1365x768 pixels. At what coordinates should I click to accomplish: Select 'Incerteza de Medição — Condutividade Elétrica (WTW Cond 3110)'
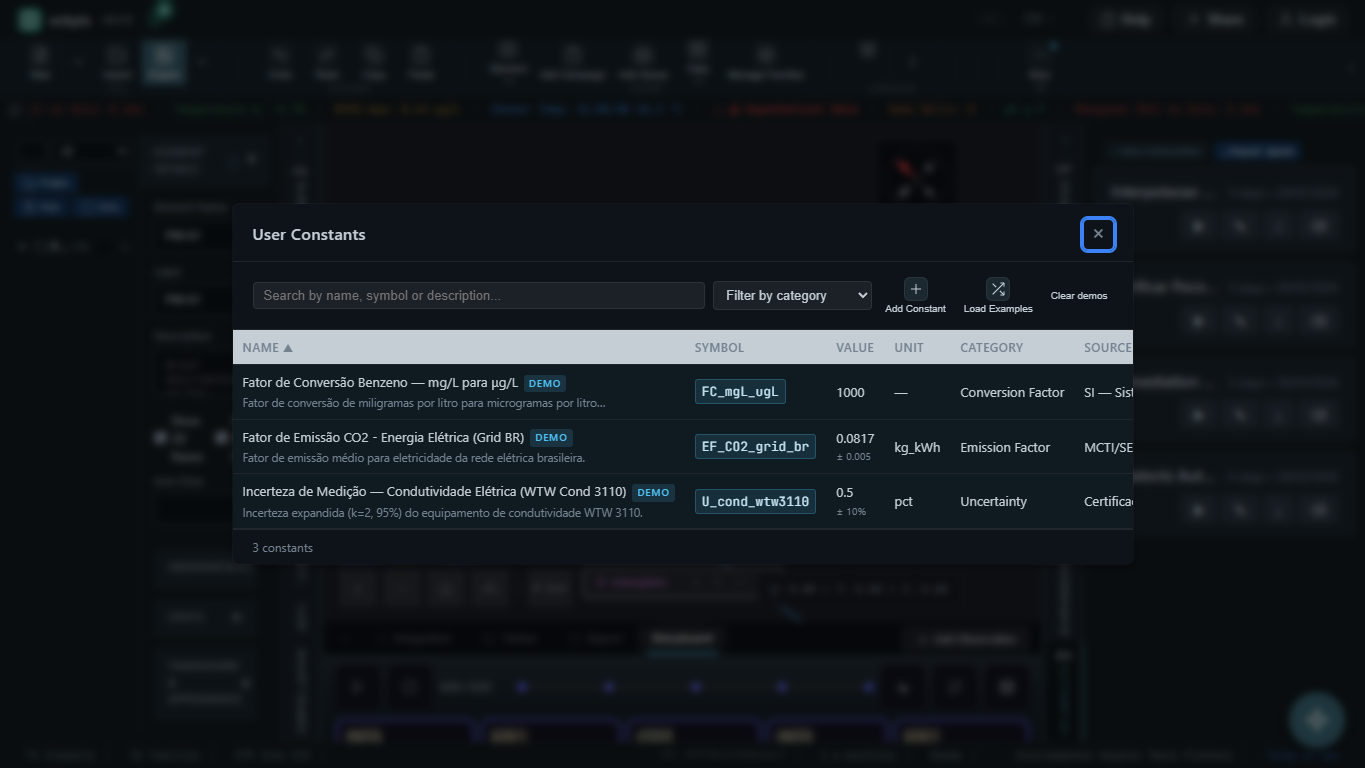[434, 492]
